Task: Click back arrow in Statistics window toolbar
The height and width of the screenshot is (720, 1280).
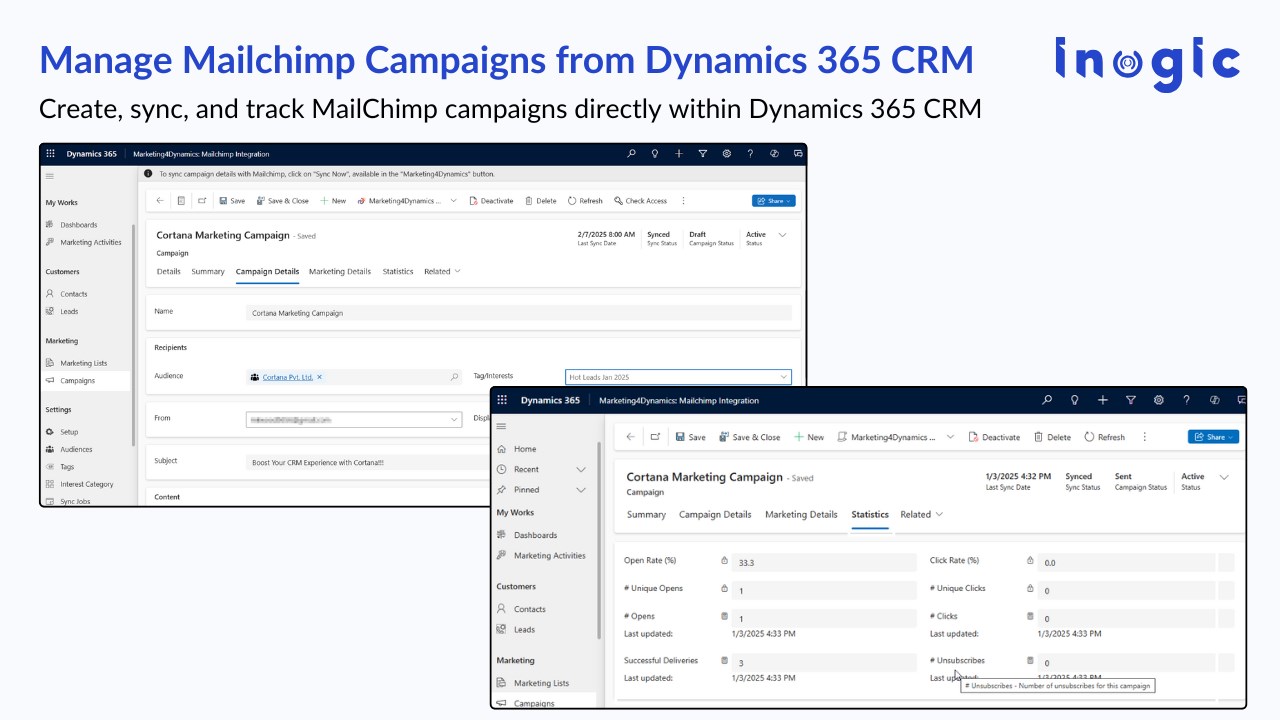Action: (x=630, y=437)
